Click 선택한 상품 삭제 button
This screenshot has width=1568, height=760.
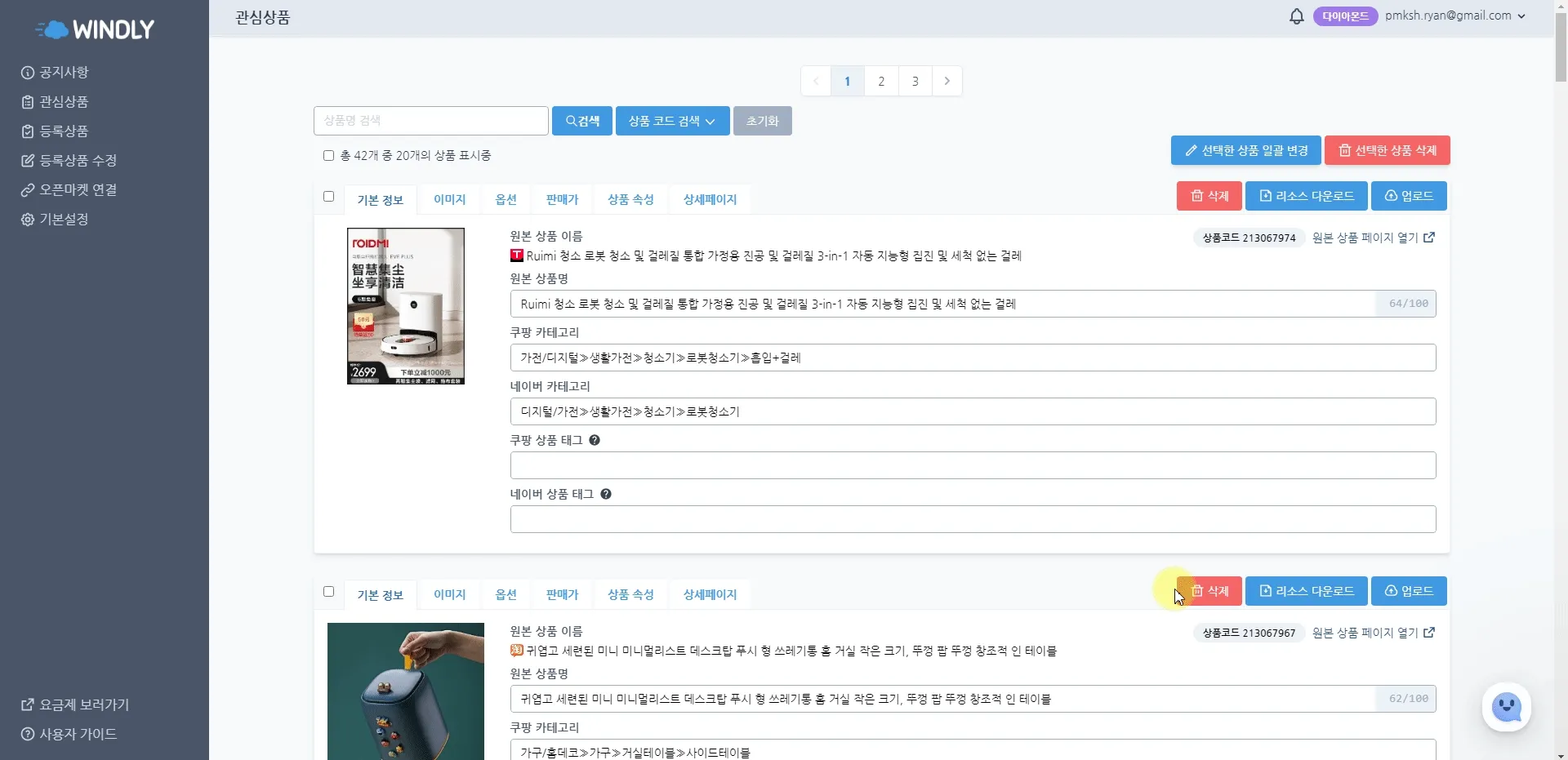[x=1388, y=150]
